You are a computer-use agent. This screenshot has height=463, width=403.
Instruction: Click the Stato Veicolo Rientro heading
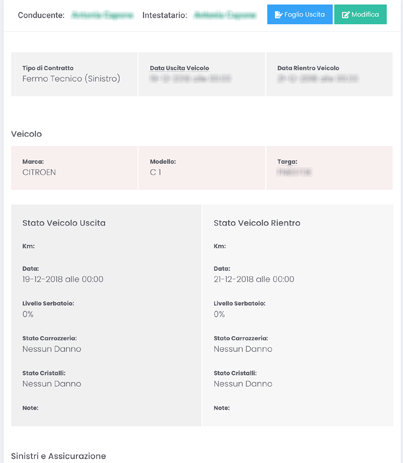point(257,223)
